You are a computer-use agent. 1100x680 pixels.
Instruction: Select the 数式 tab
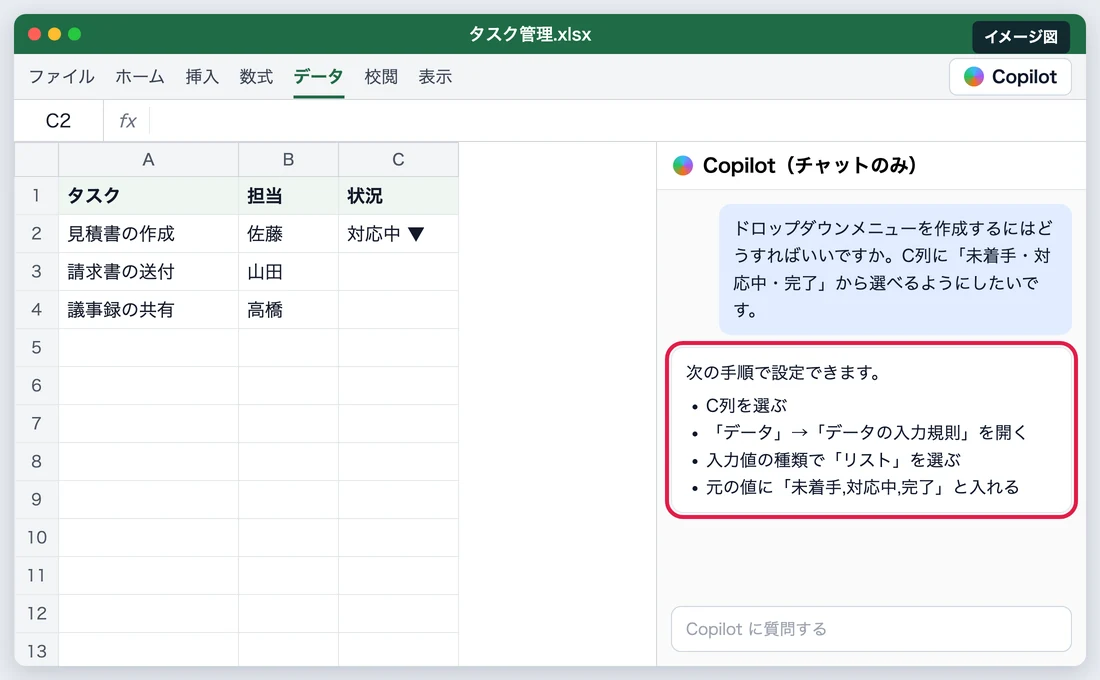256,76
